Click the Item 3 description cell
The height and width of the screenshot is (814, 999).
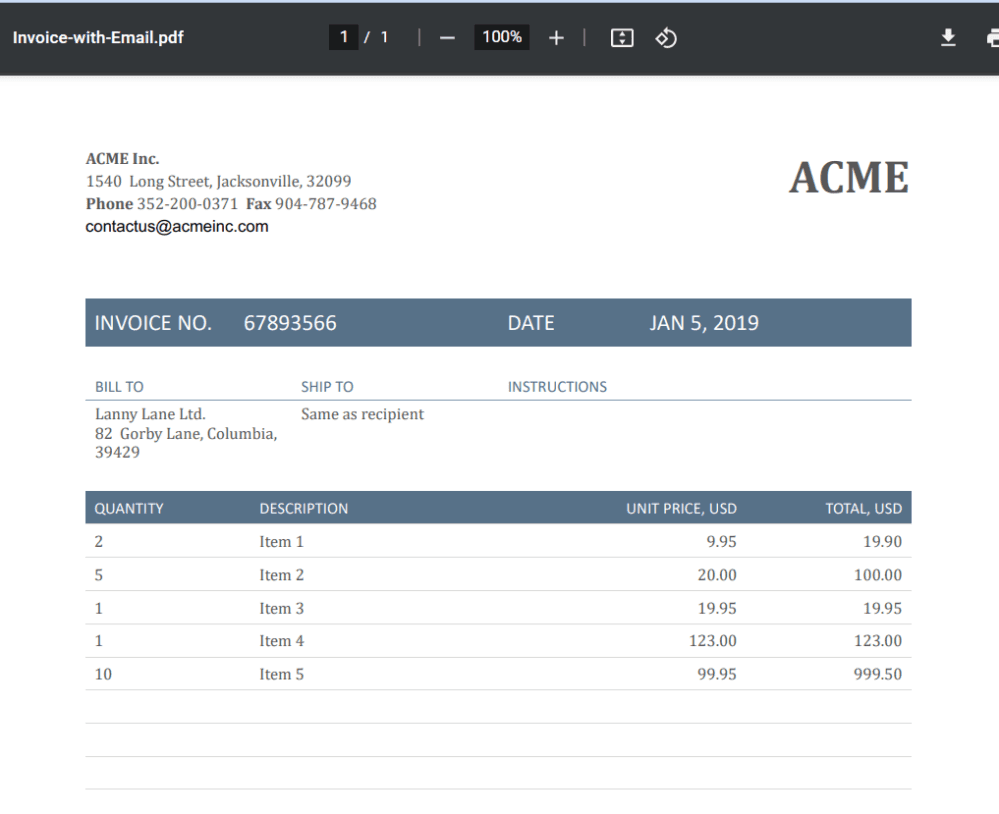(281, 608)
